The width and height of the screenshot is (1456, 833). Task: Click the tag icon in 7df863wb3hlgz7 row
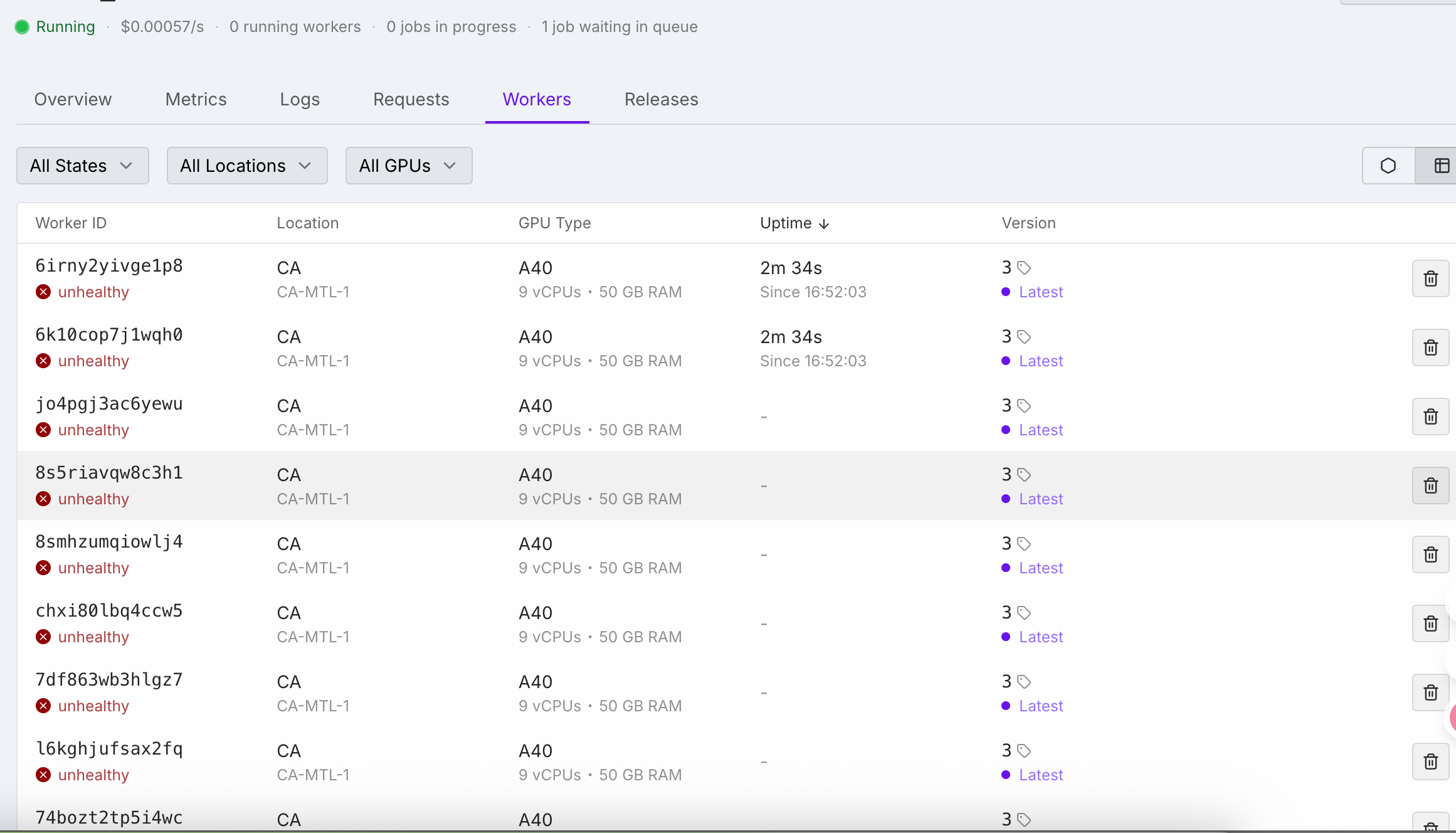point(1024,682)
